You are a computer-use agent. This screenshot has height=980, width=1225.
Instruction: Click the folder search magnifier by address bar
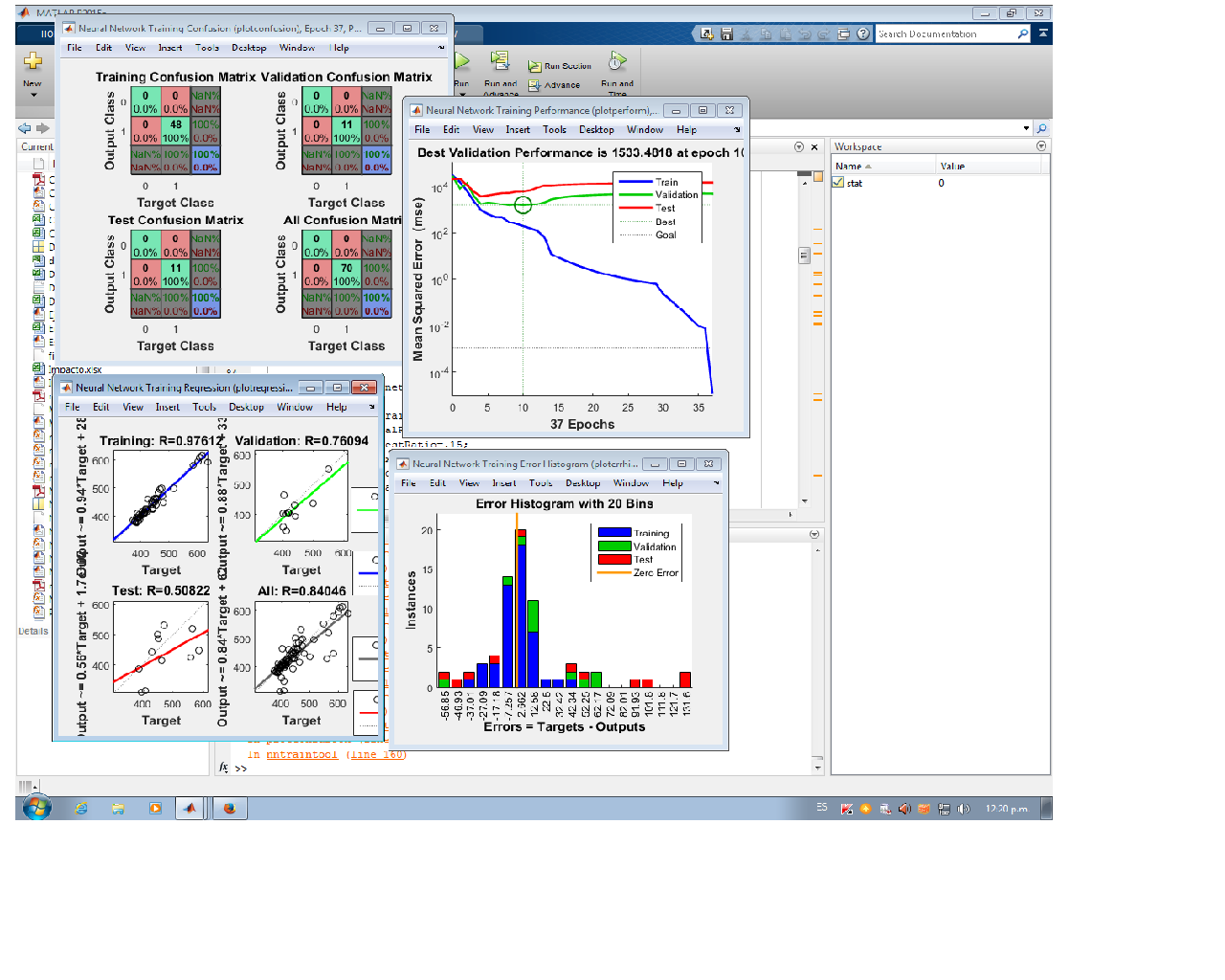click(x=1041, y=128)
